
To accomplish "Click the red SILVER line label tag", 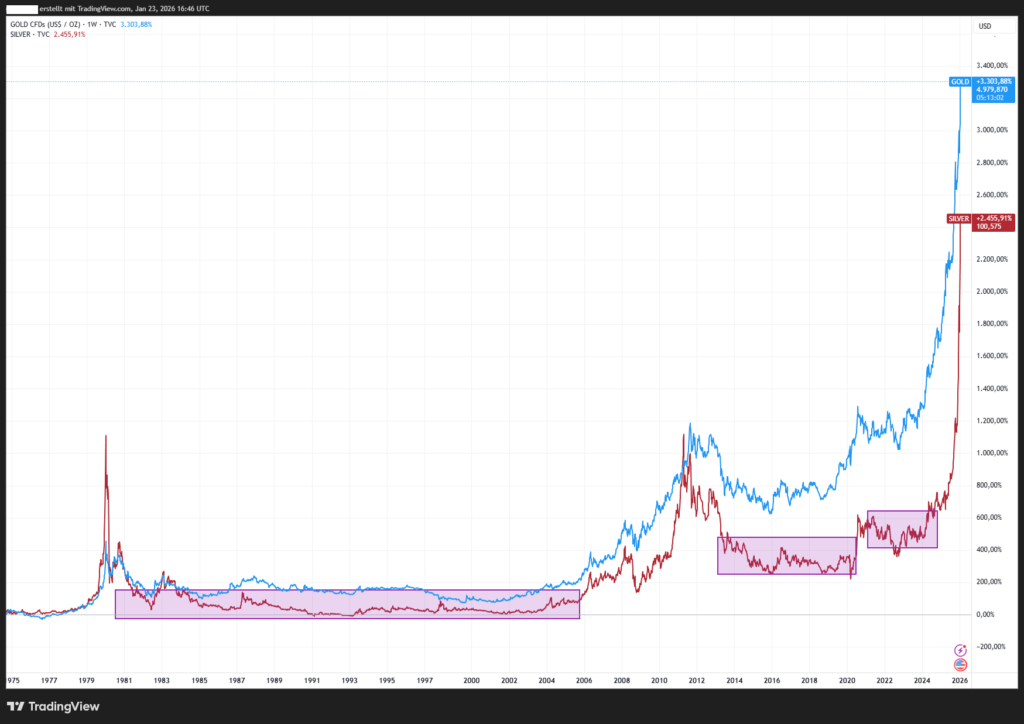I will [x=958, y=217].
